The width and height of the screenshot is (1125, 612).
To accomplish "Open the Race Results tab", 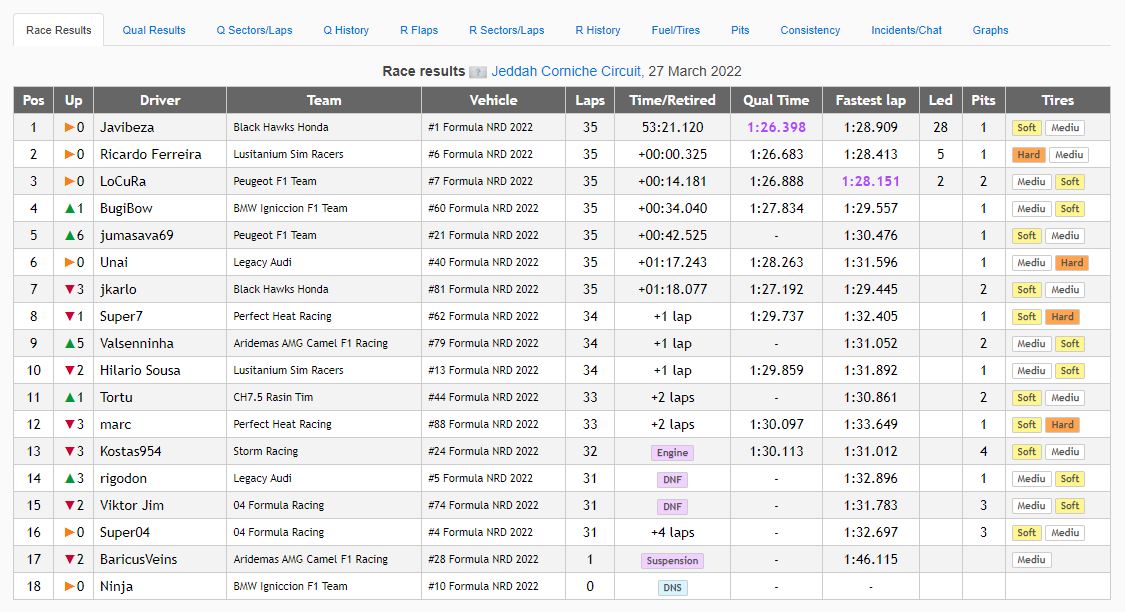I will (x=59, y=30).
